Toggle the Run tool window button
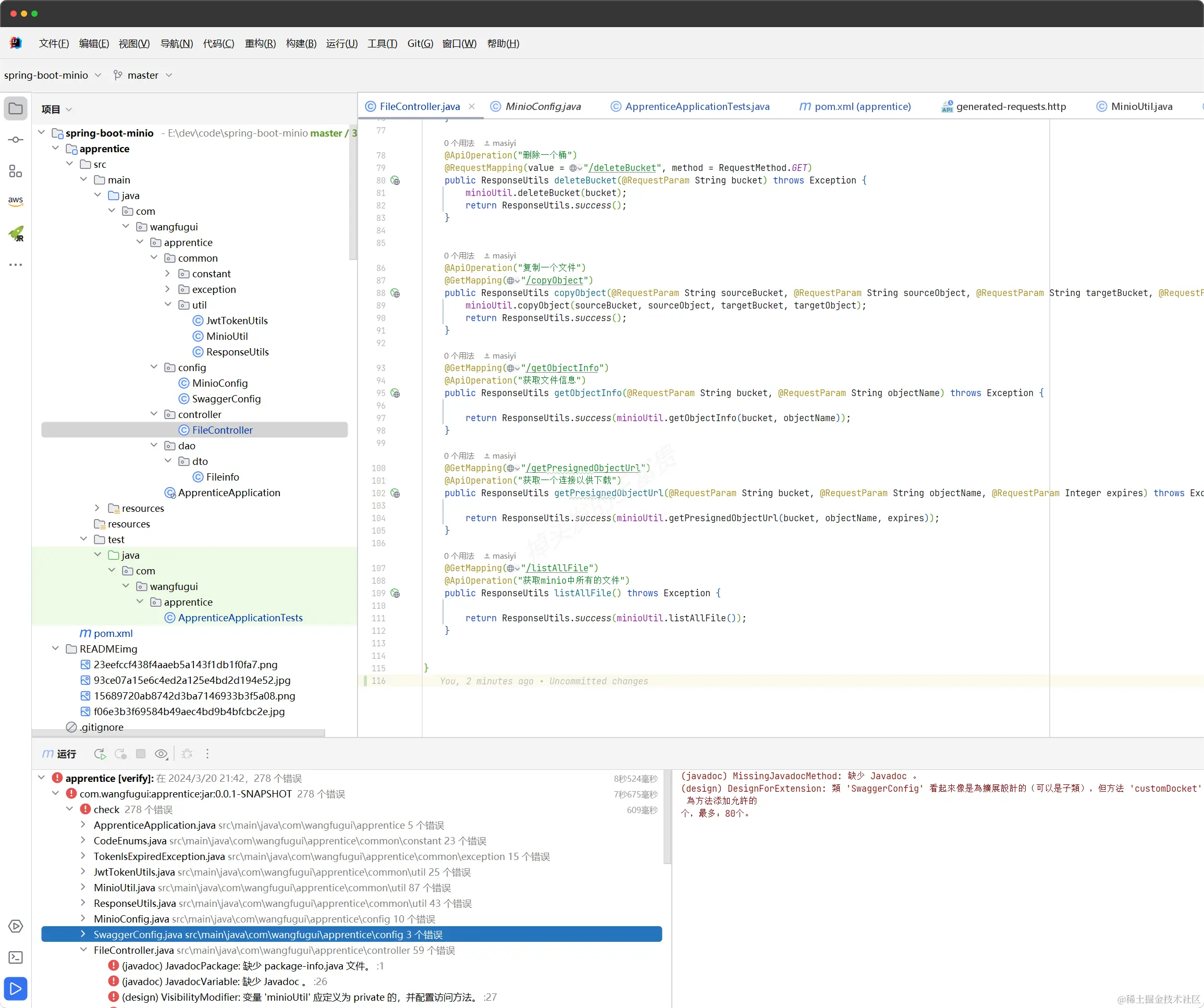The image size is (1204, 1008). pyautogui.click(x=16, y=988)
